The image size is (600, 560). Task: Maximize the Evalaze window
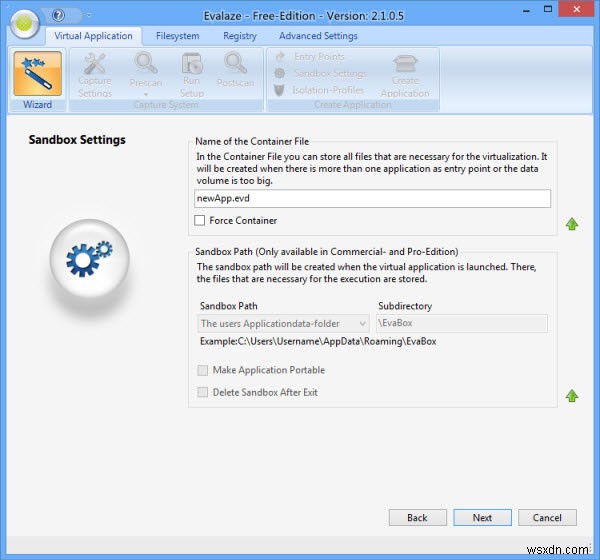[x=548, y=9]
